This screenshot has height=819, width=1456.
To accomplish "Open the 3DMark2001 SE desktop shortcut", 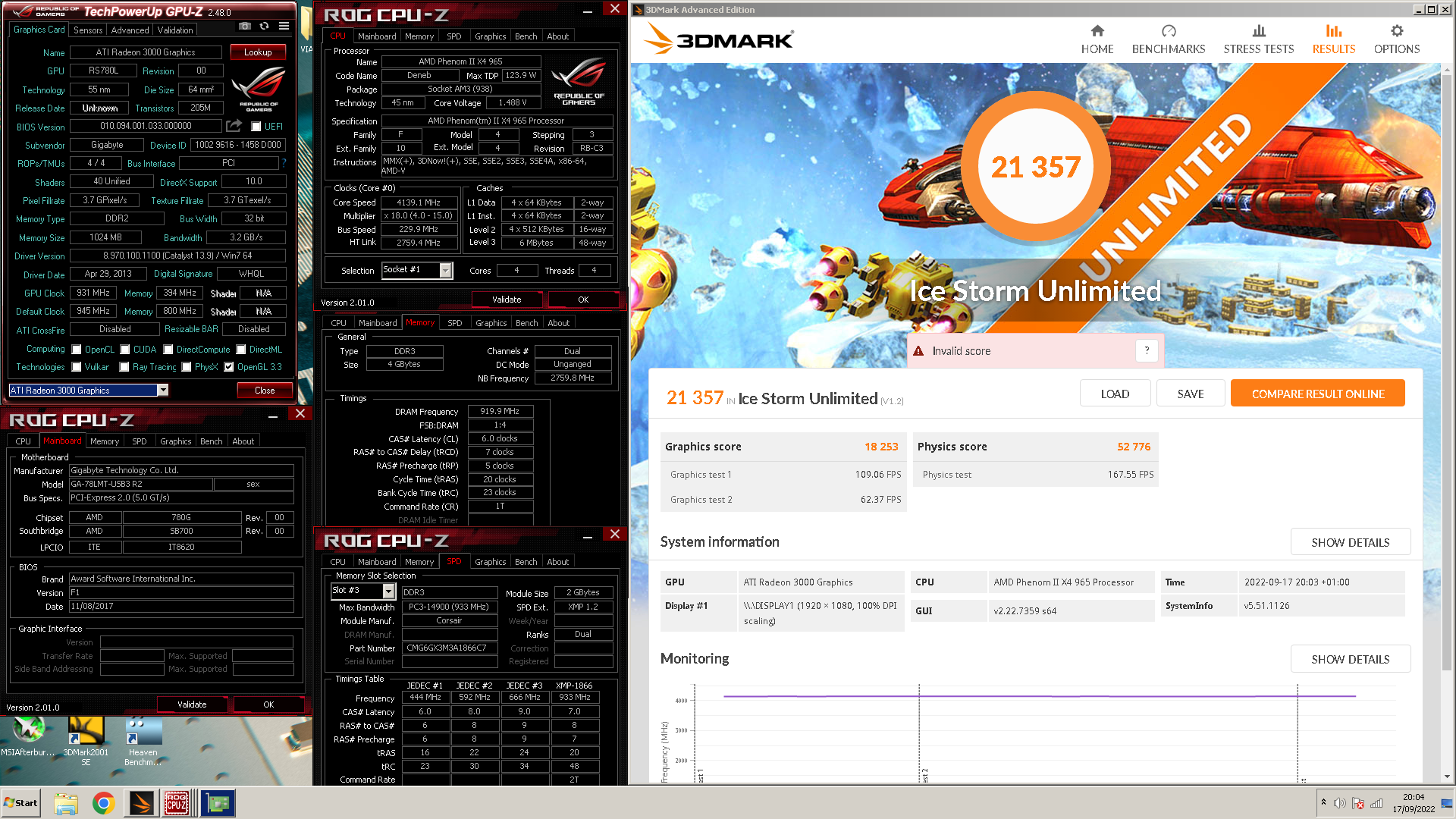I will [86, 741].
